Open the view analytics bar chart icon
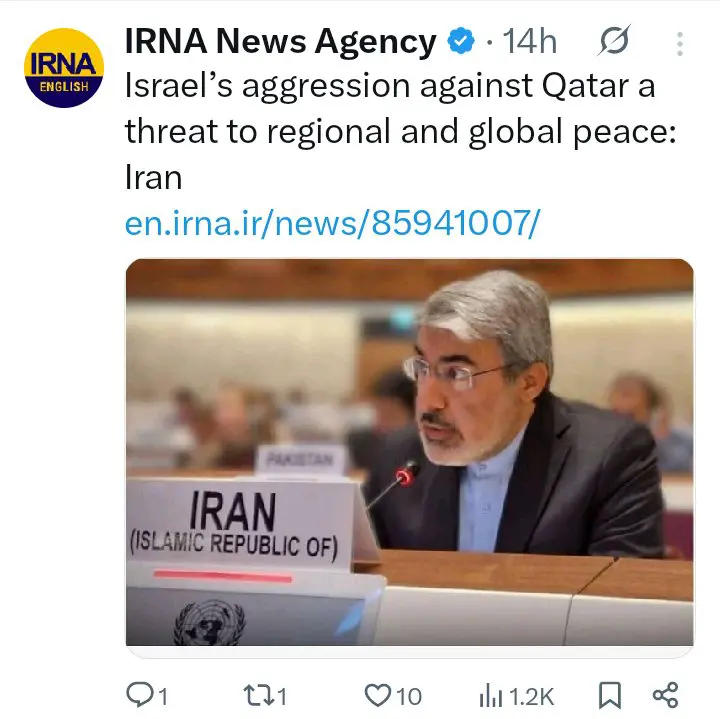This screenshot has width=720, height=719. [x=490, y=696]
